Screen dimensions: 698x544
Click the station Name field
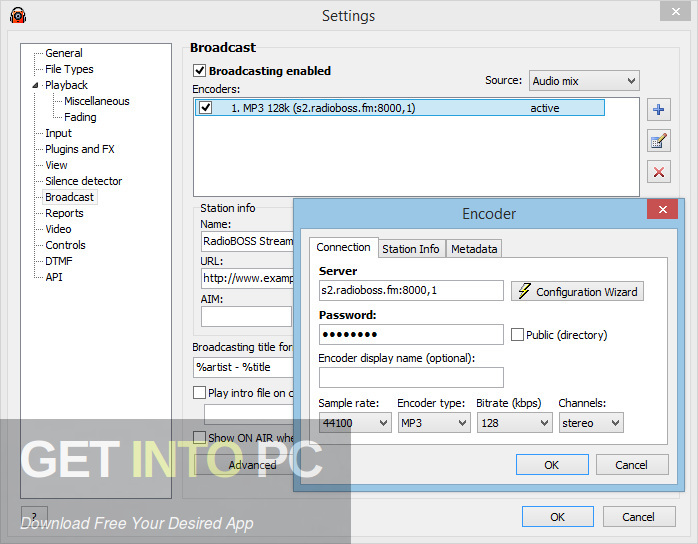248,241
